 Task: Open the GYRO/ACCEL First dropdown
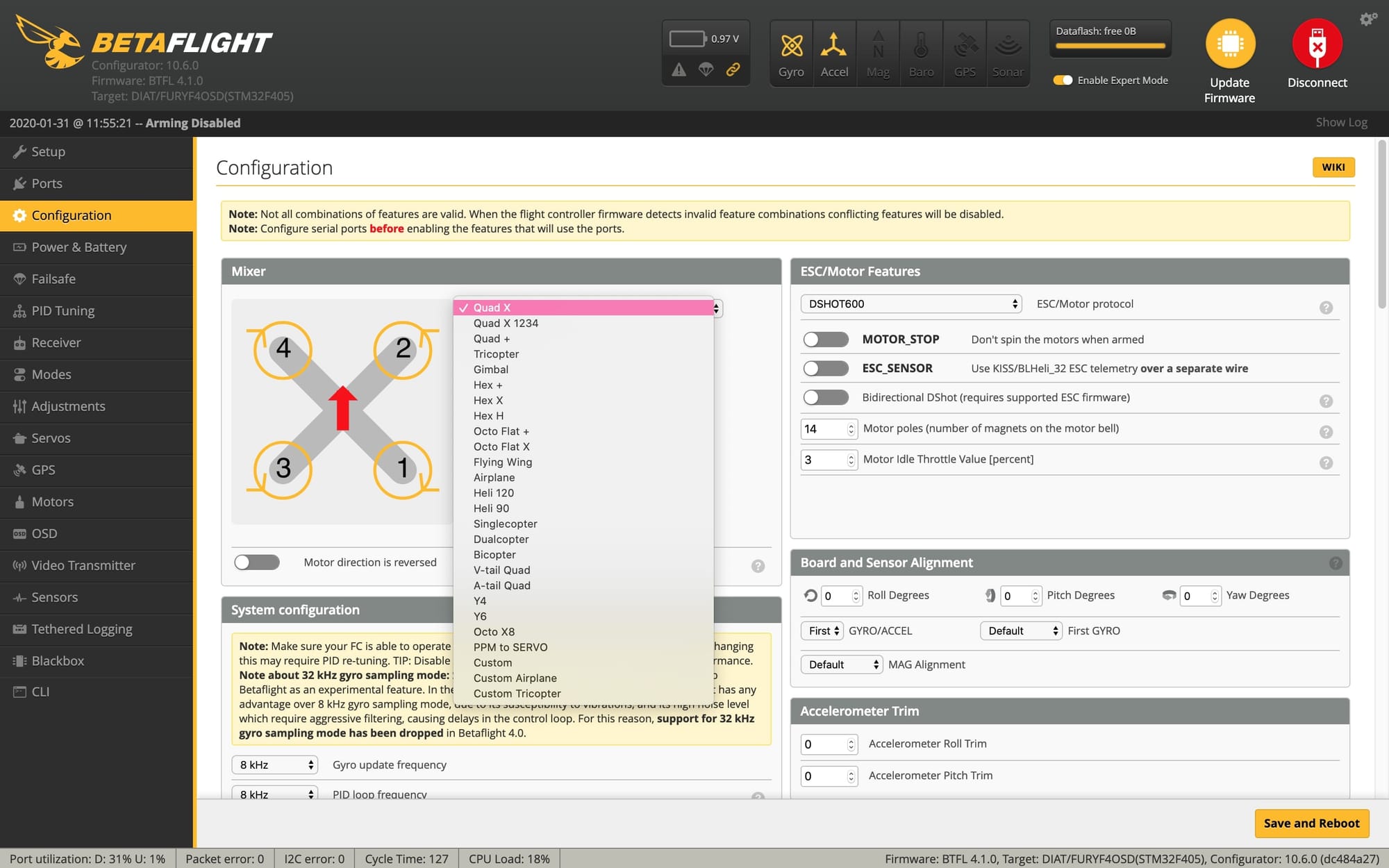coord(822,631)
